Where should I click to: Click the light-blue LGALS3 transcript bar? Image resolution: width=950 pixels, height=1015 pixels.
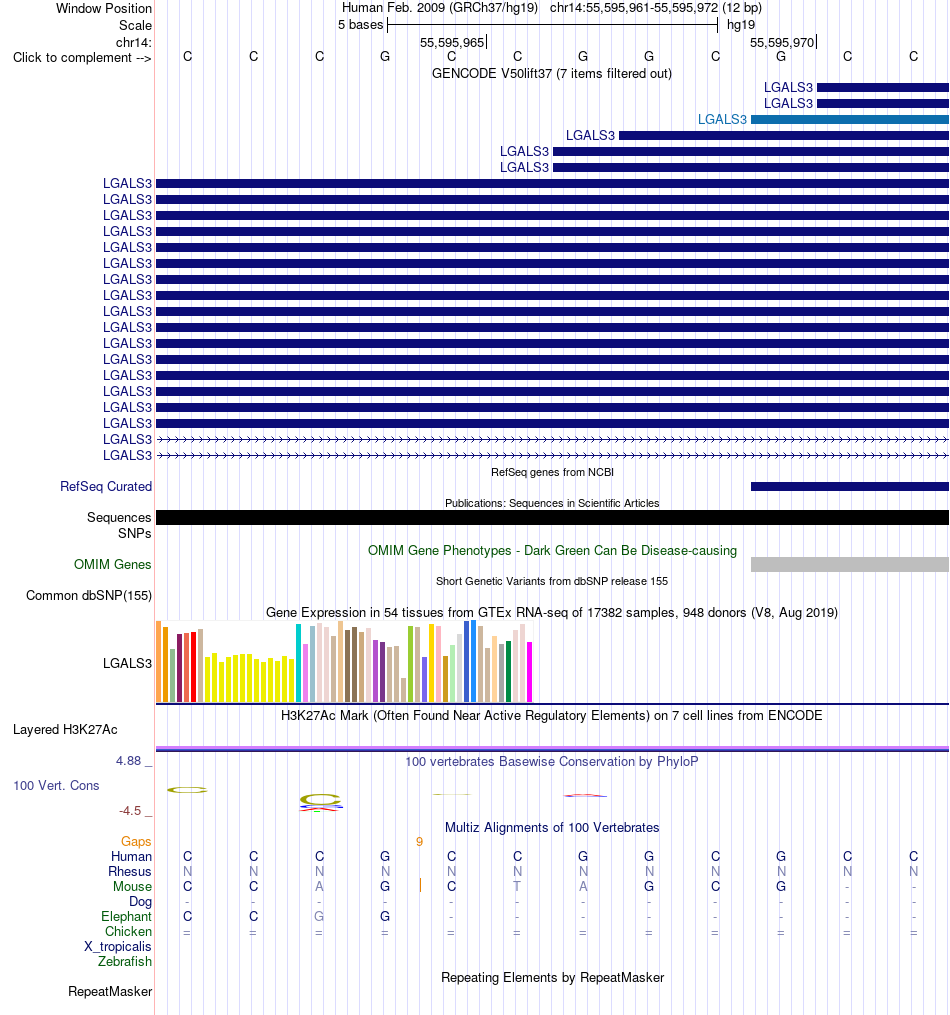click(x=850, y=120)
